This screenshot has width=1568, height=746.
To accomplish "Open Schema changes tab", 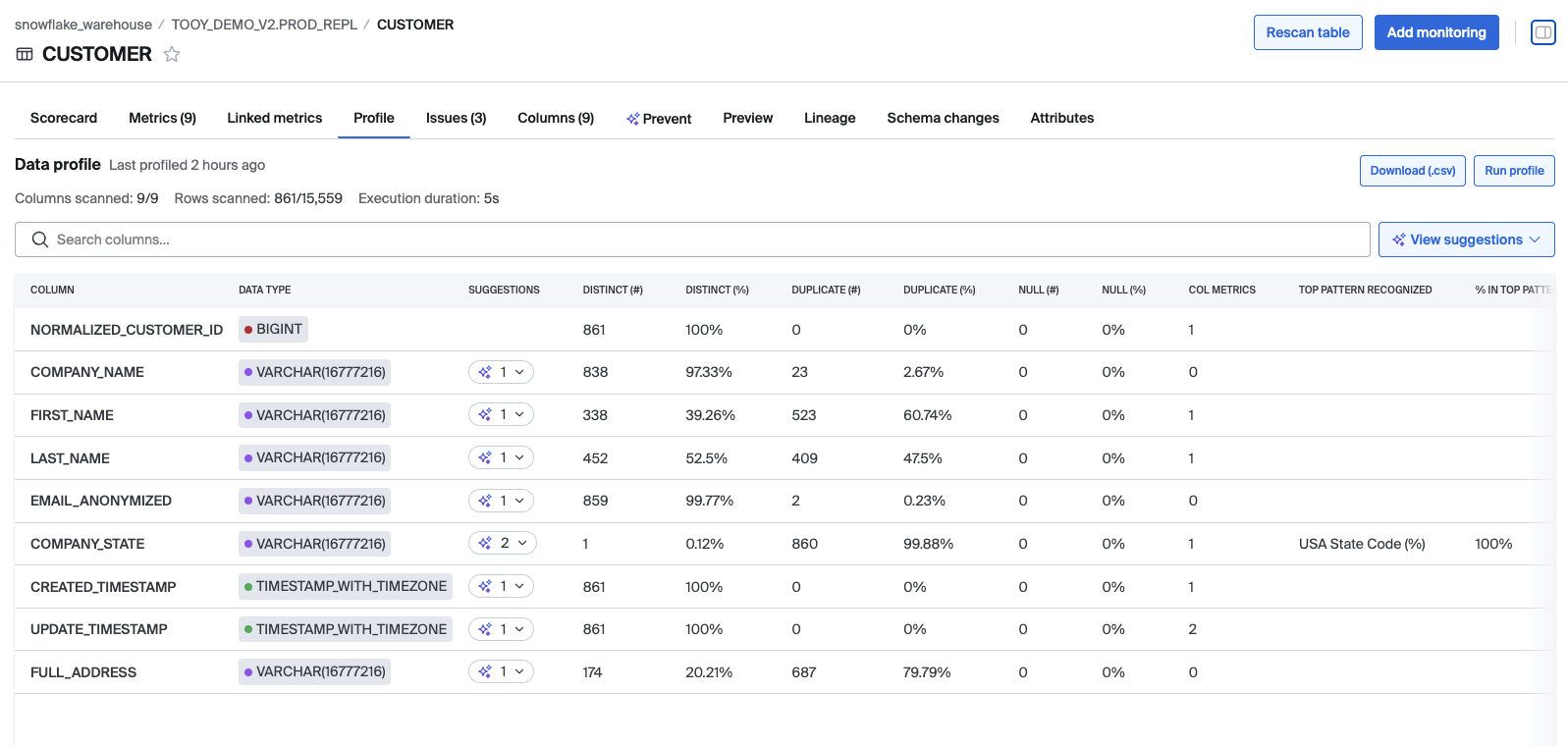I will point(943,118).
